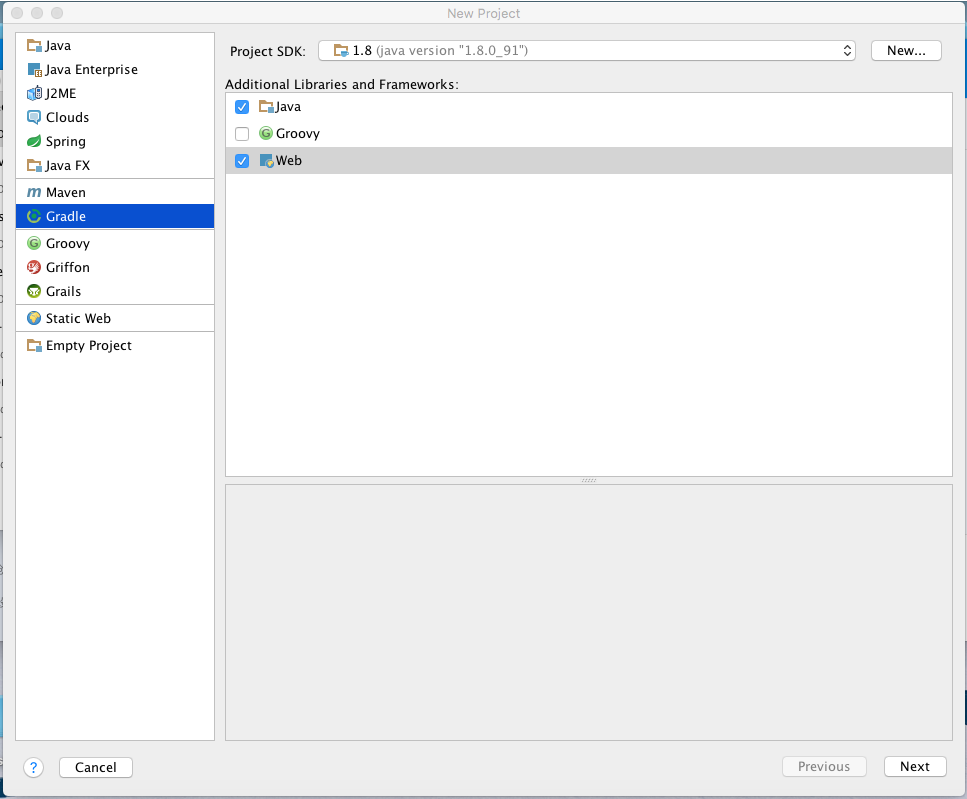Enable the Groovy framework checkbox
967x799 pixels.
[x=242, y=134]
